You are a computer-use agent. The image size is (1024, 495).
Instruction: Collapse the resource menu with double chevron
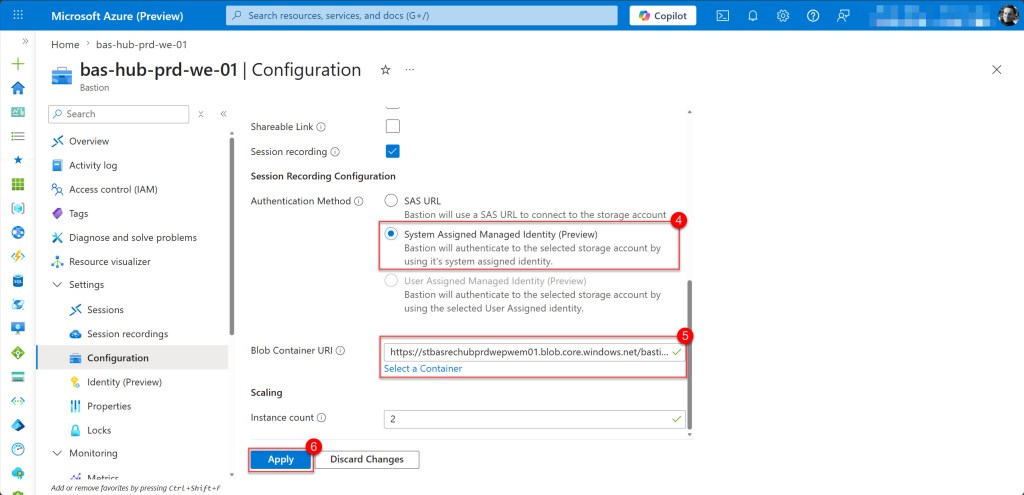(223, 114)
